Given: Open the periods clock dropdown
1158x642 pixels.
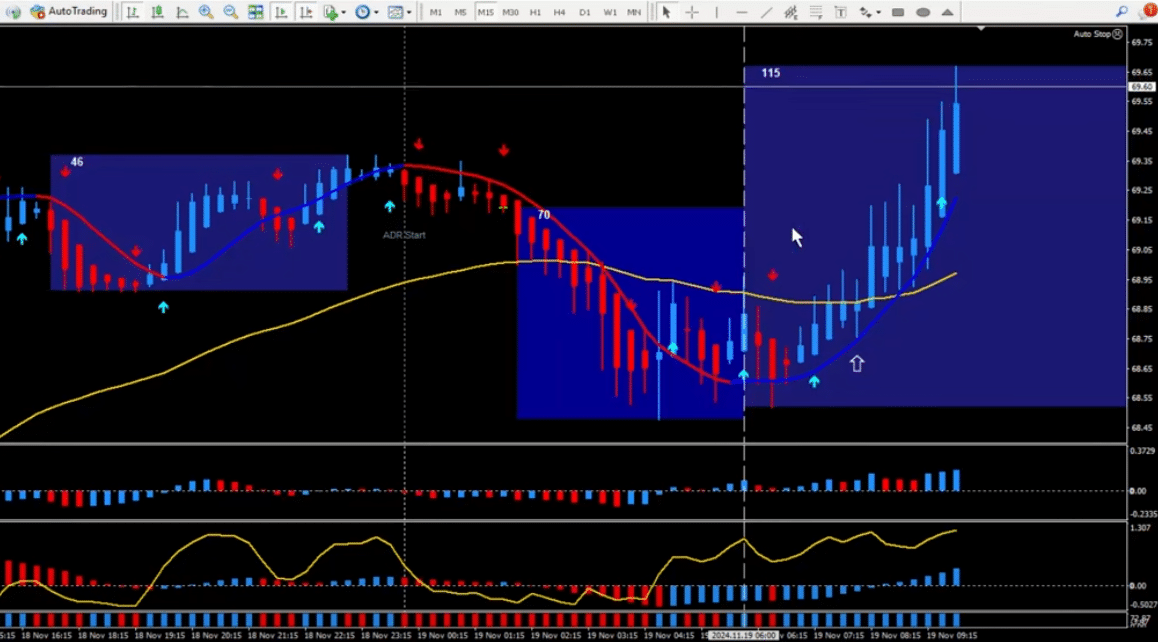Looking at the screenshot, I should pos(365,12).
